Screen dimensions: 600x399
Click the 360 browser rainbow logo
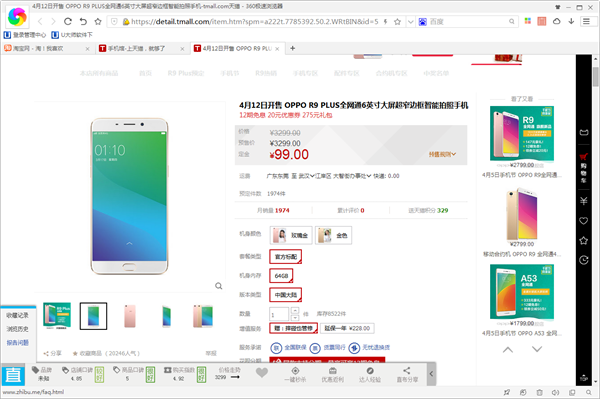(17, 17)
